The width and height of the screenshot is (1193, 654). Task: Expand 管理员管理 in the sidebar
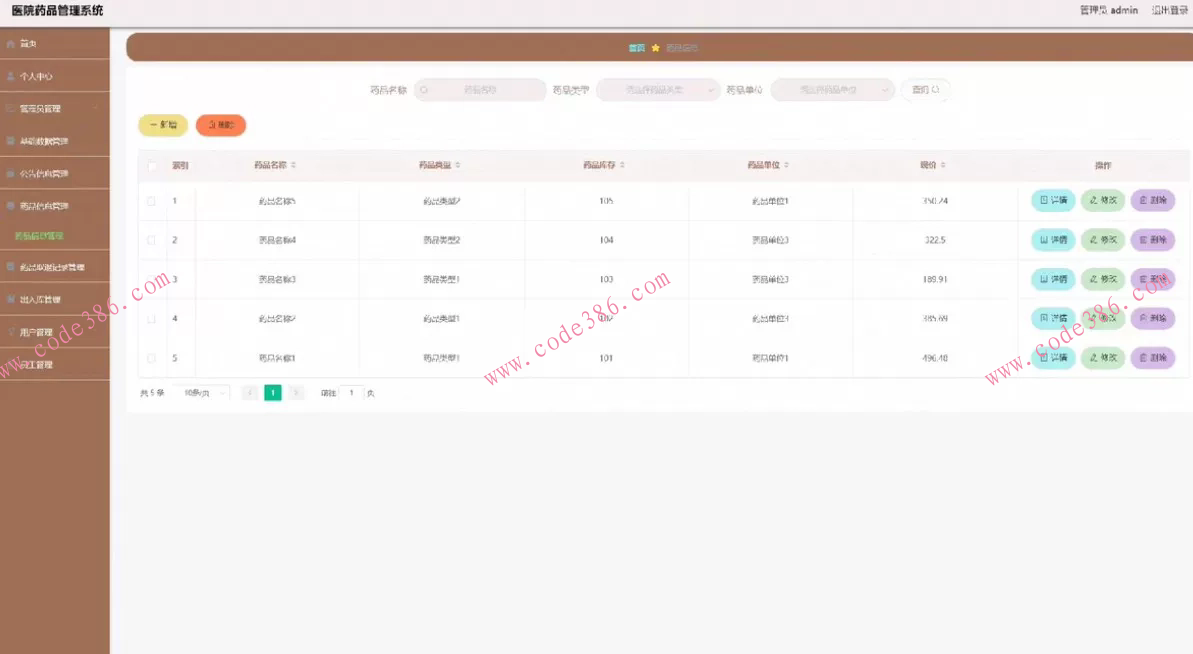click(x=55, y=109)
